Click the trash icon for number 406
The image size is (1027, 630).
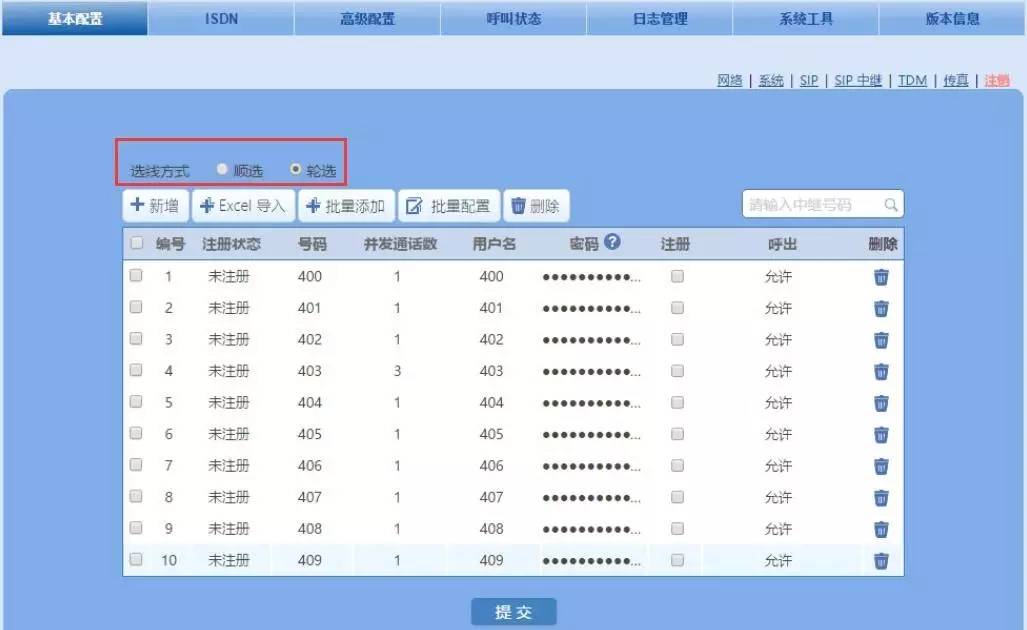[x=881, y=466]
